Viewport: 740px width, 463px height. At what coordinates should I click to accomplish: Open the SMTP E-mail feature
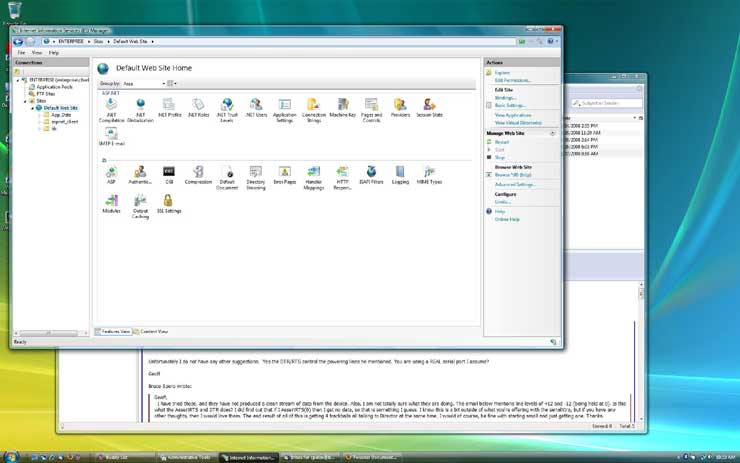(x=111, y=136)
